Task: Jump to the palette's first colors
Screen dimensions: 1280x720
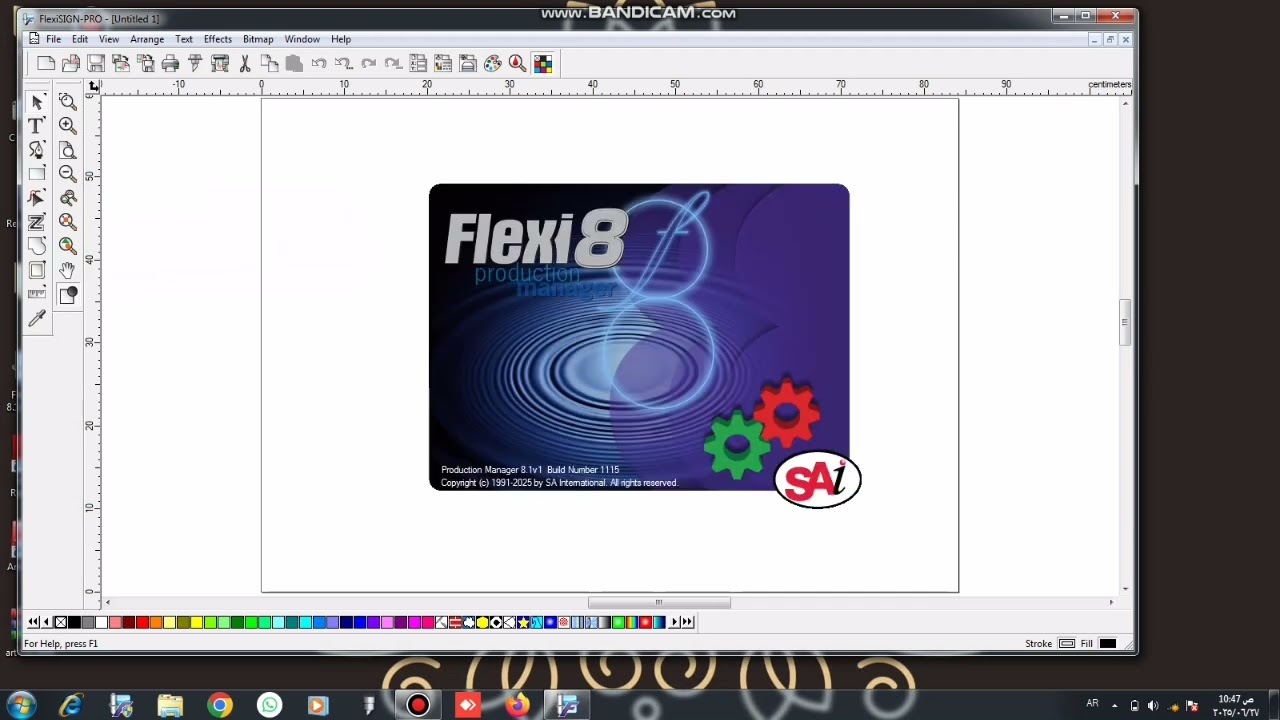Action: (34, 622)
